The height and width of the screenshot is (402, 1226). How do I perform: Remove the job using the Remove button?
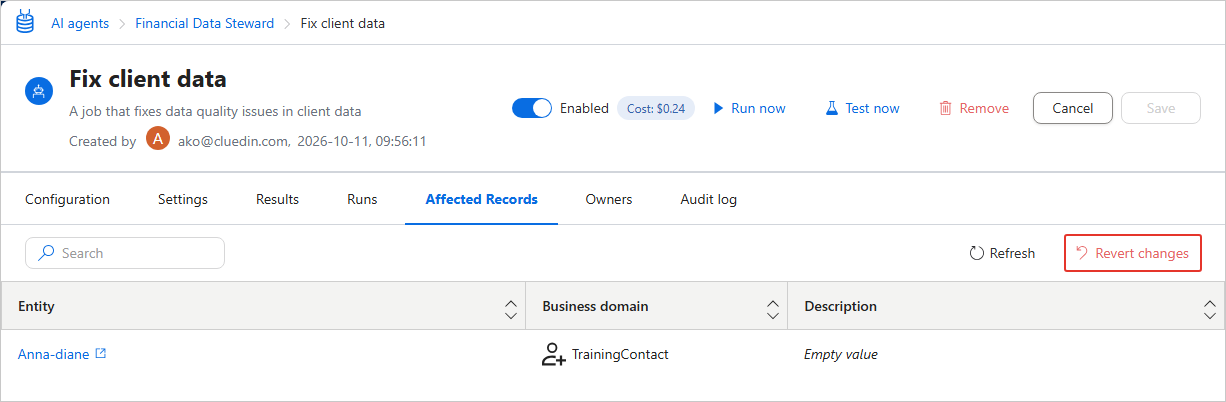click(x=974, y=108)
